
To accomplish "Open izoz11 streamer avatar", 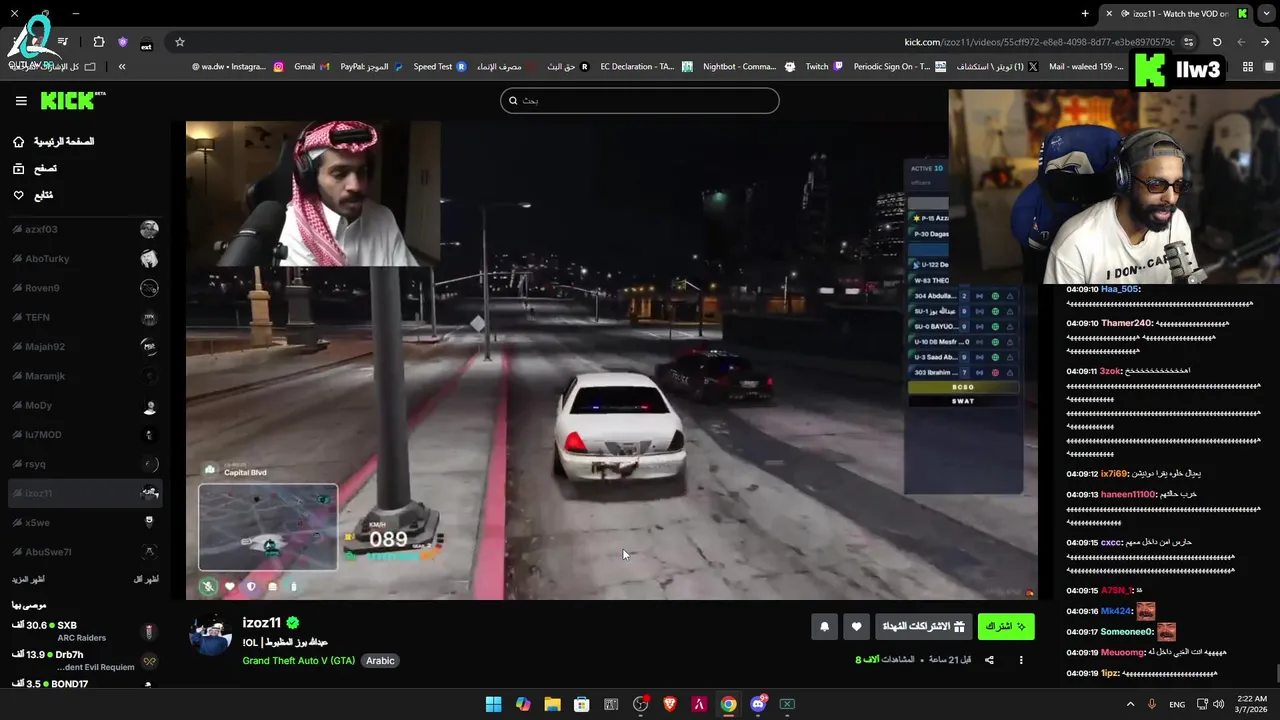I will [210, 635].
